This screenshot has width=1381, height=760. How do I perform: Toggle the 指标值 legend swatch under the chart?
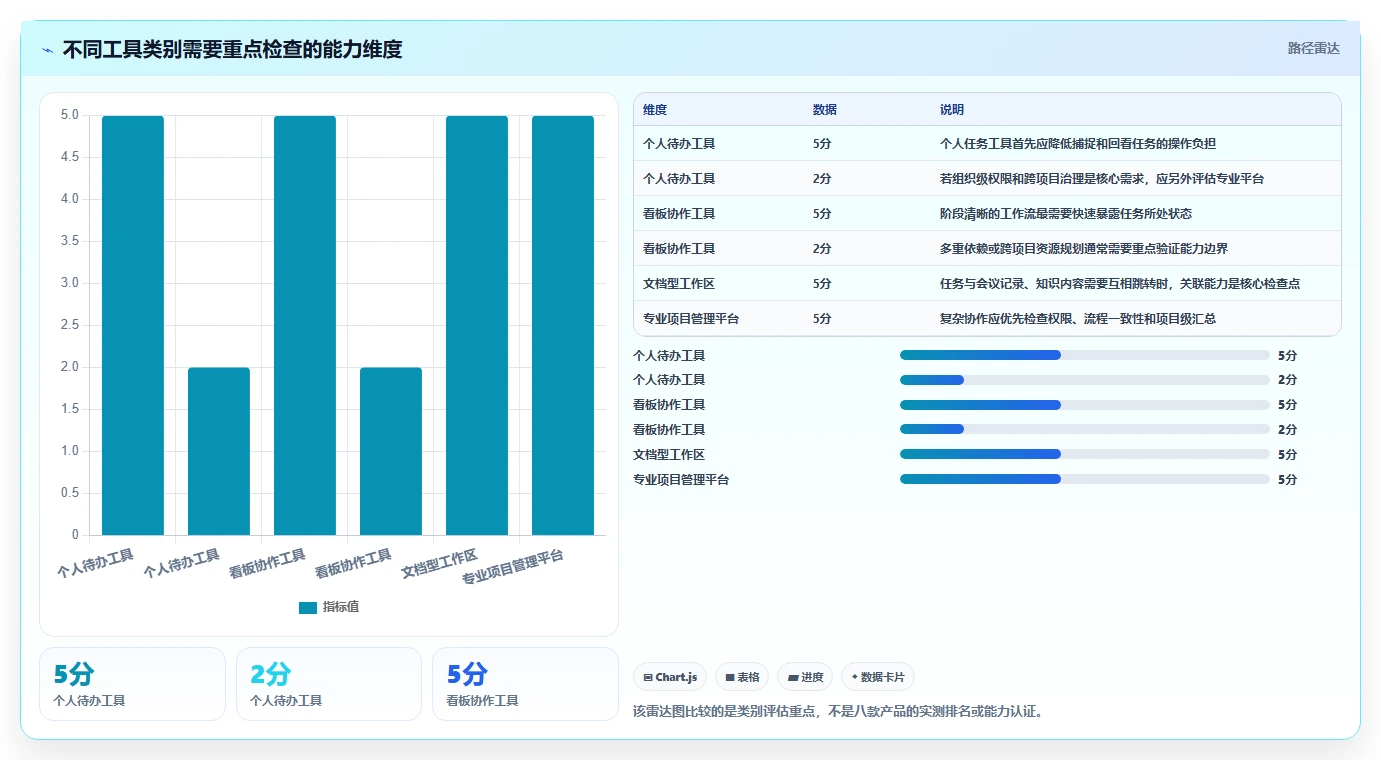coord(308,607)
